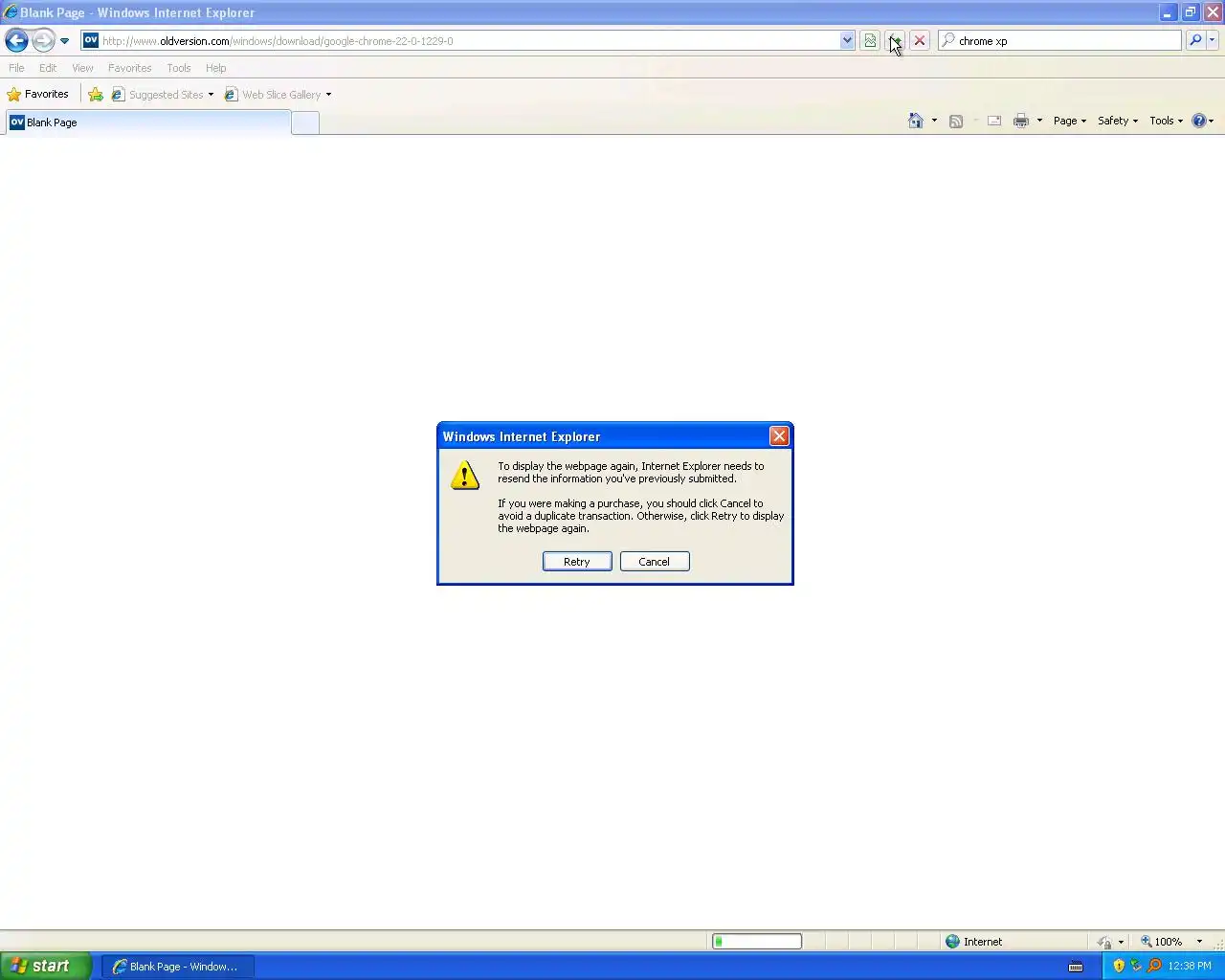The height and width of the screenshot is (980, 1225).
Task: Click the Favorites star button
Action: pyautogui.click(x=38, y=94)
